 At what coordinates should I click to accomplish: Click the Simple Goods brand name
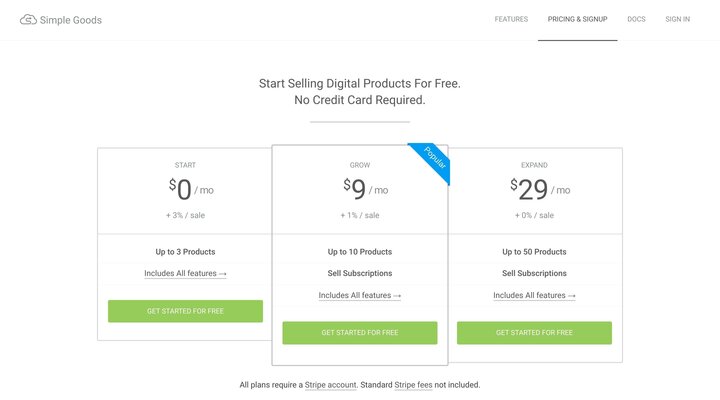(70, 20)
